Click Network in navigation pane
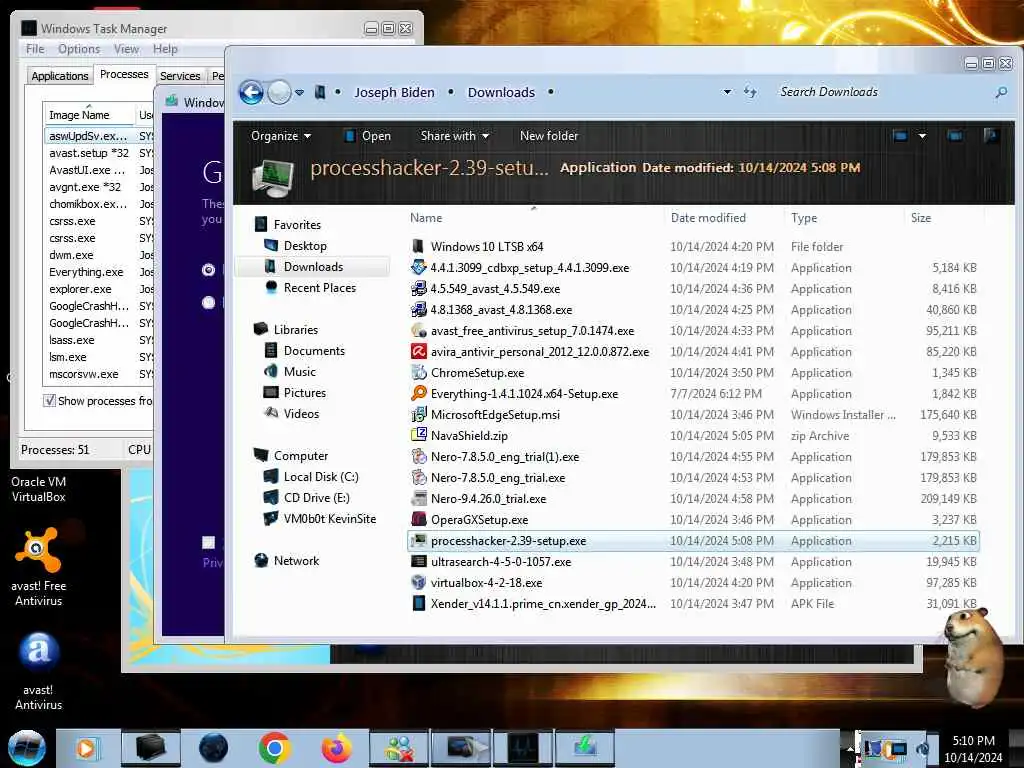1024x768 pixels. [296, 560]
